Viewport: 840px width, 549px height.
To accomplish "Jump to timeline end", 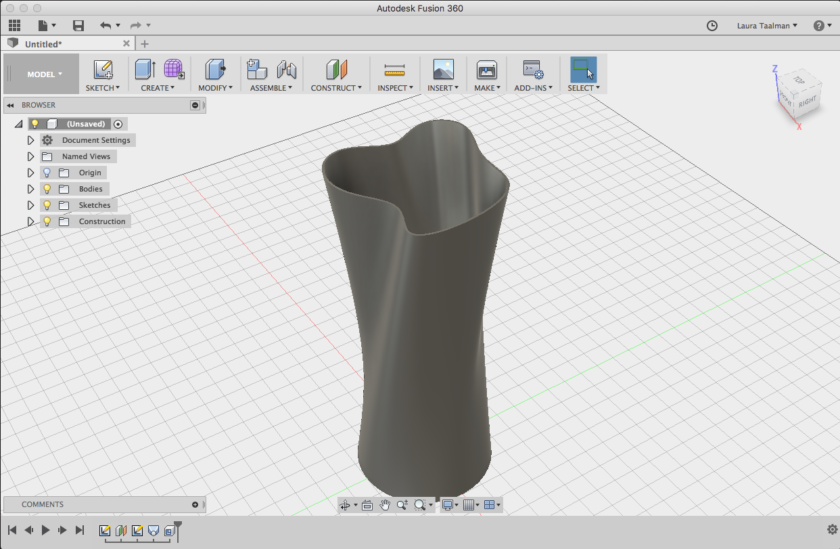I will tap(80, 530).
